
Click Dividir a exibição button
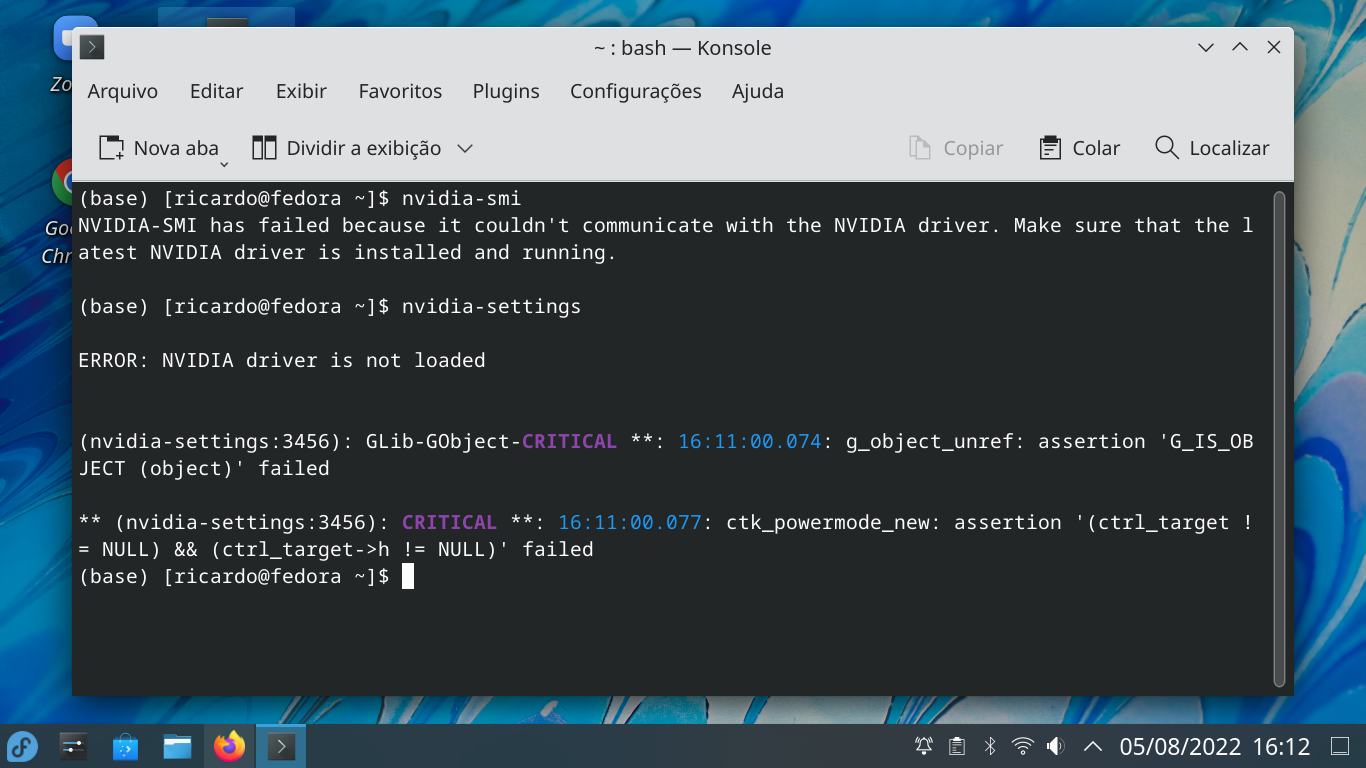click(346, 148)
